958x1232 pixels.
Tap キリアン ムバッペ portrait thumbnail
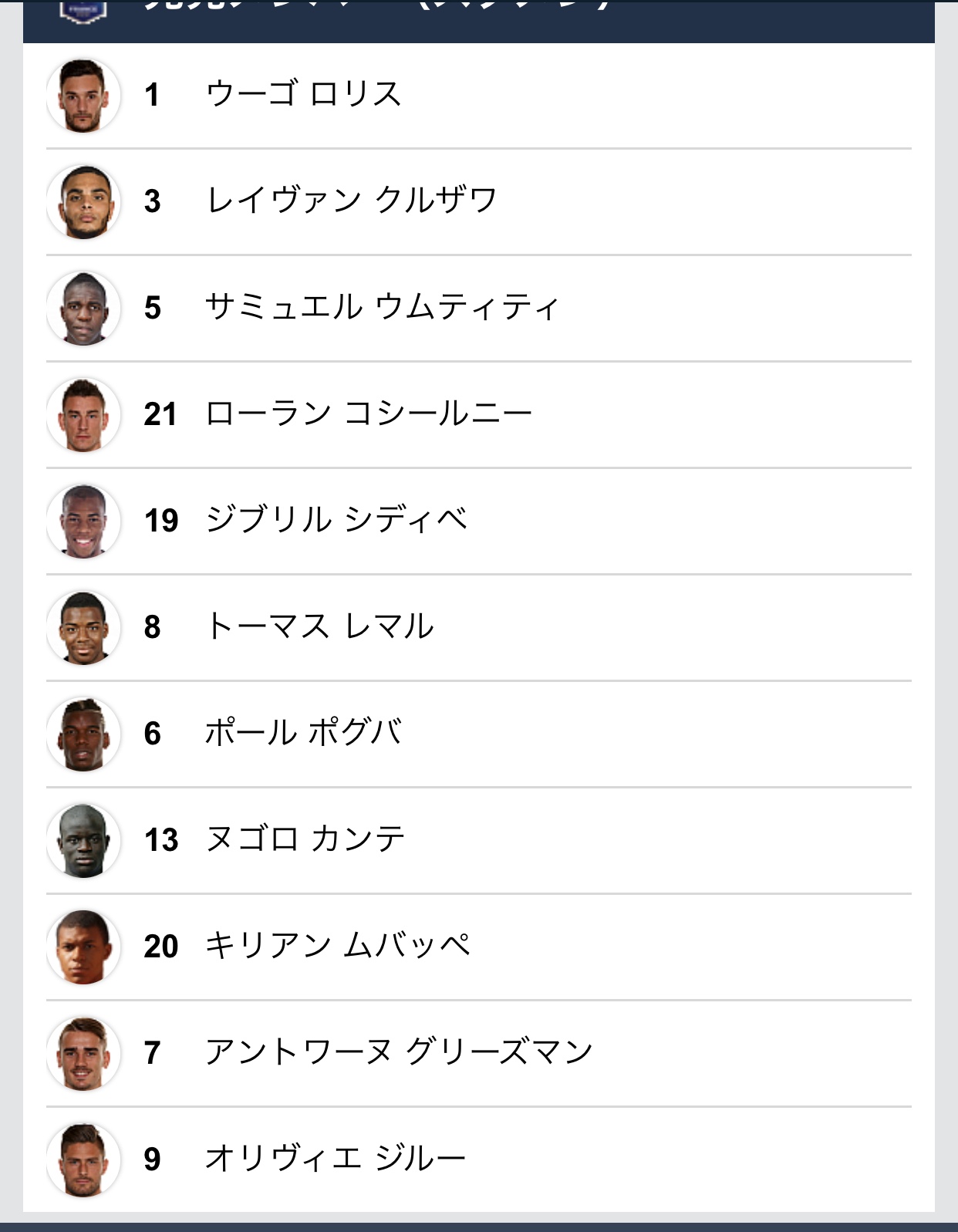tap(83, 947)
